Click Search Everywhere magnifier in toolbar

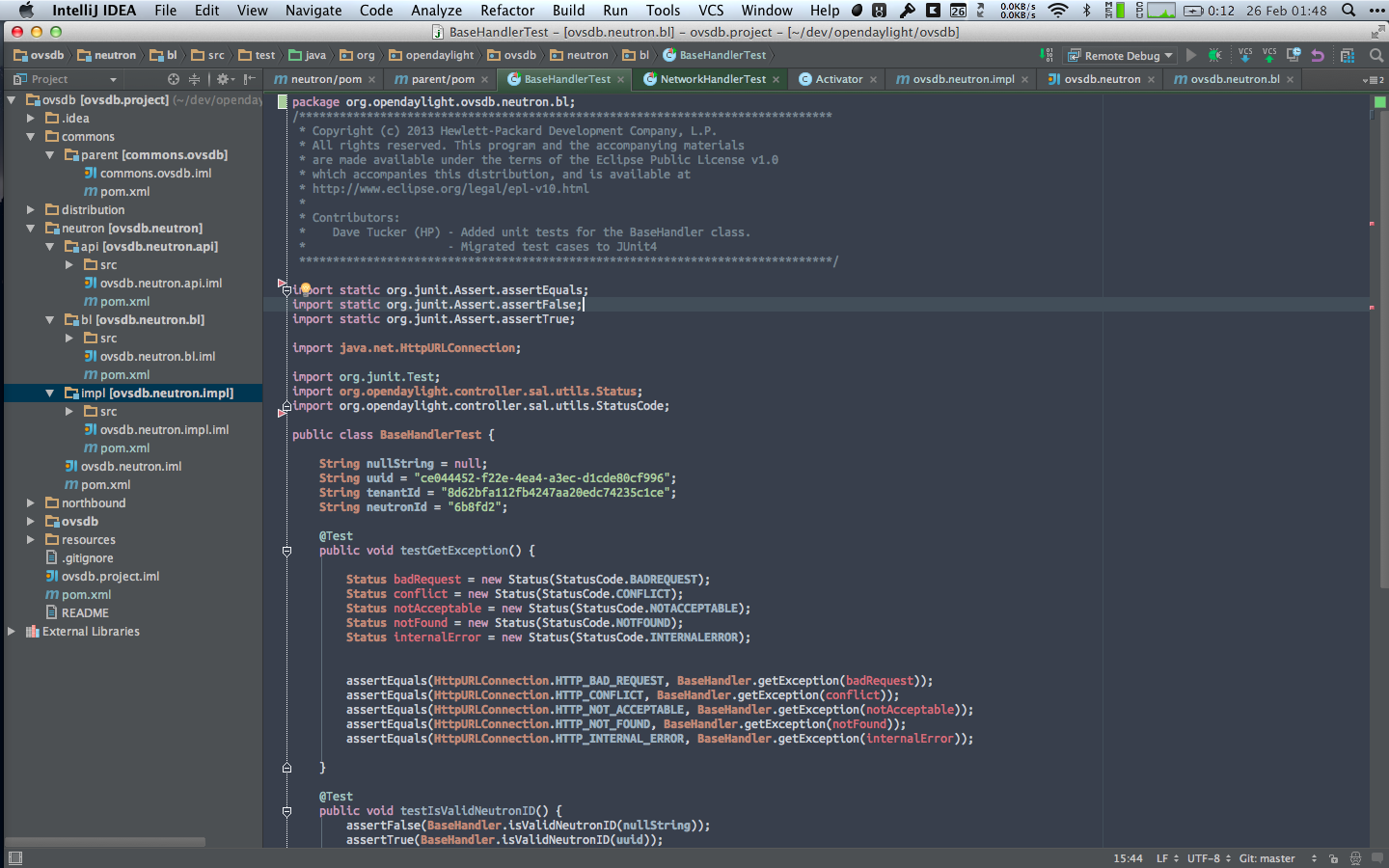(x=1376, y=55)
